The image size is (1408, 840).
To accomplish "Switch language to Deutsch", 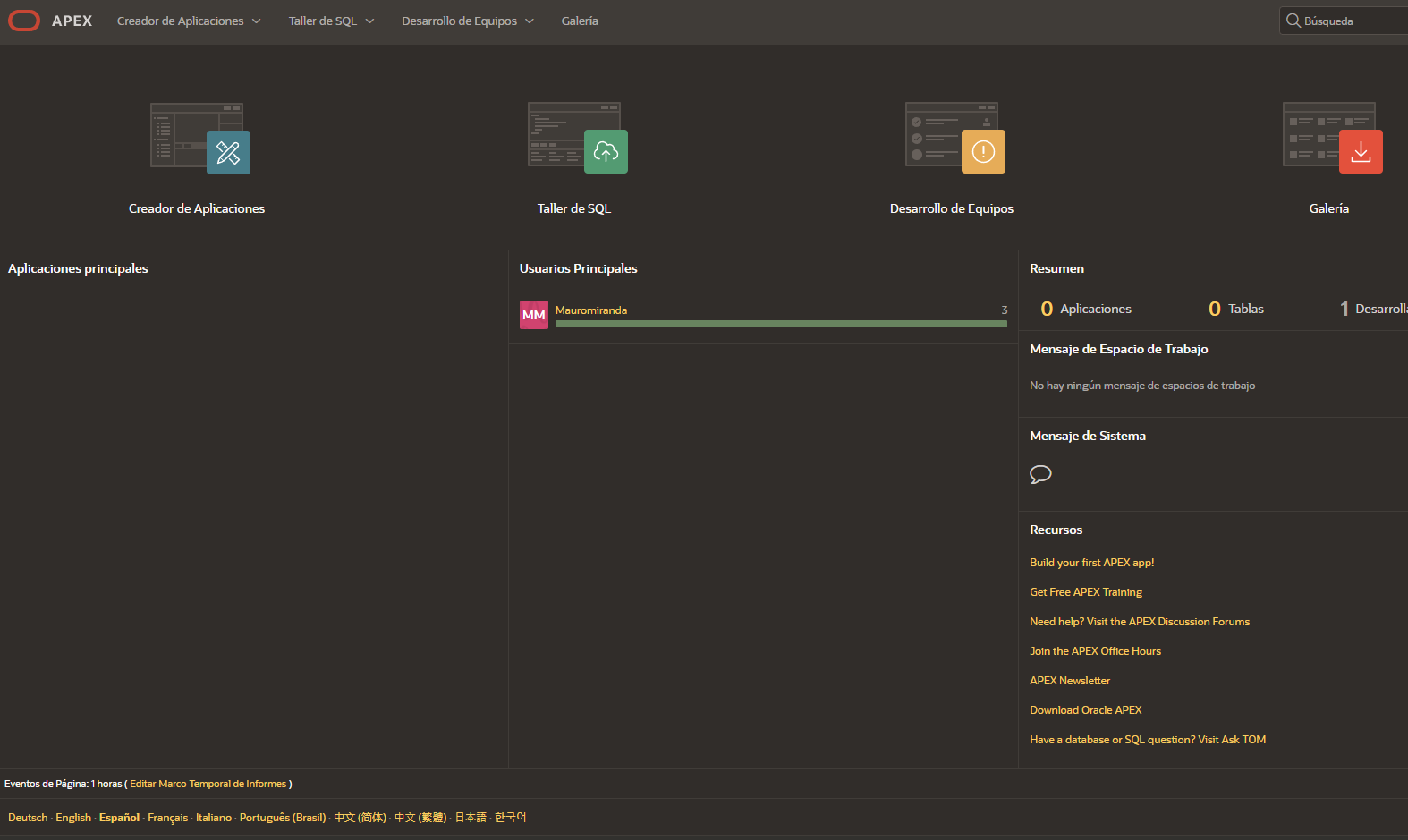I will pos(28,818).
